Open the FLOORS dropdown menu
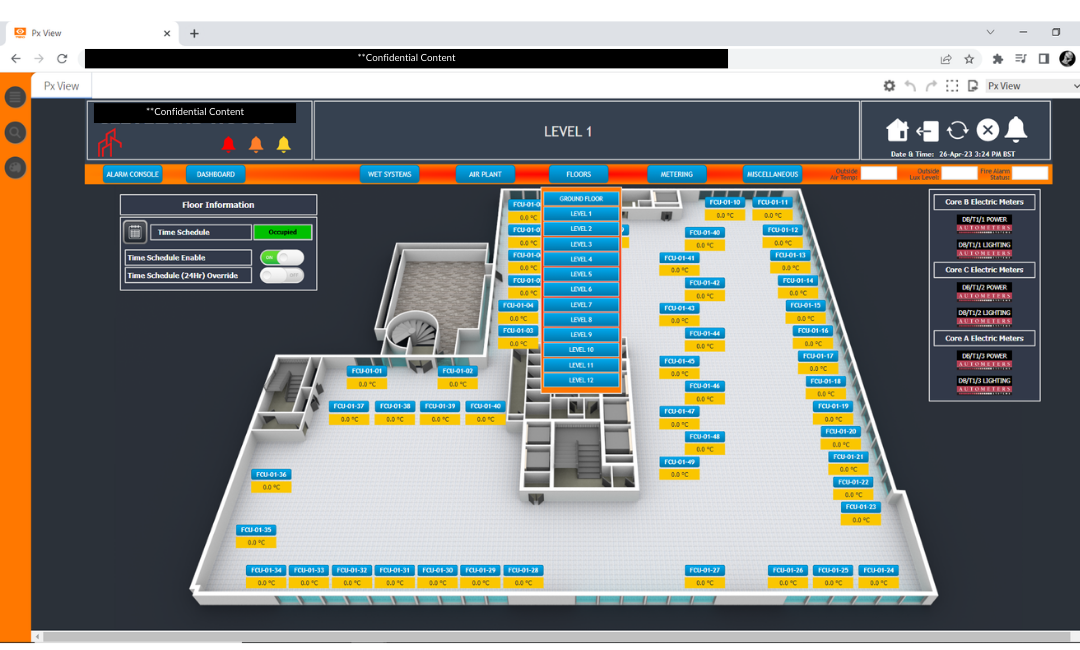 coord(578,173)
